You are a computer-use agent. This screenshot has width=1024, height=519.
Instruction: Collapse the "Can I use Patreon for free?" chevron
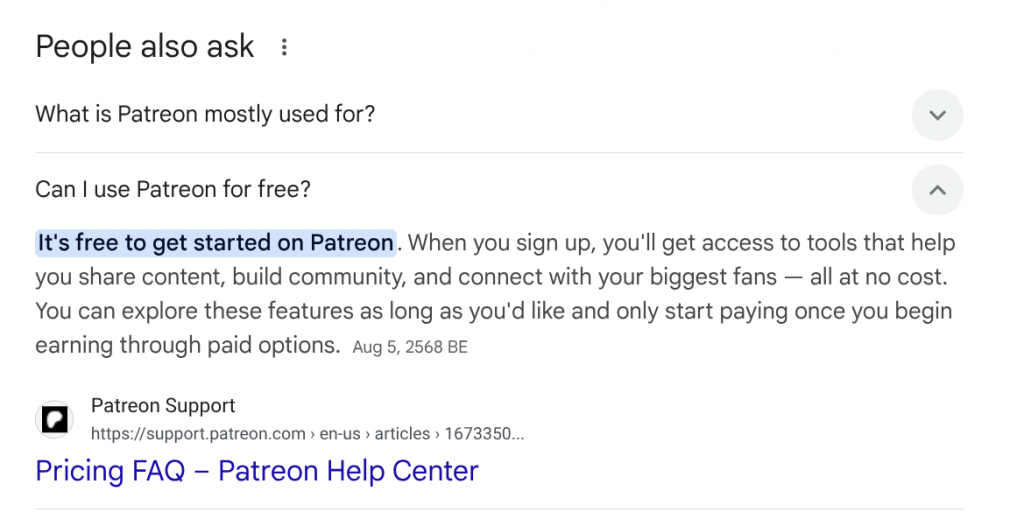point(937,190)
